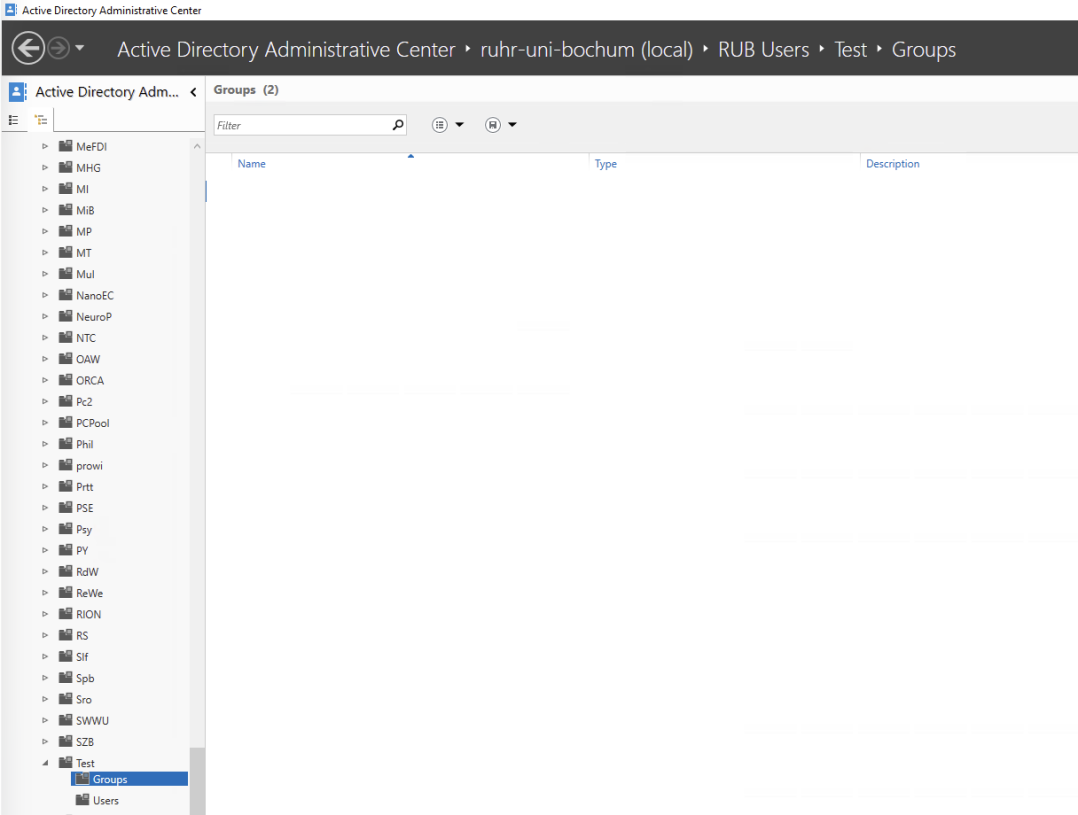1078x815 pixels.
Task: Collapse the navigation pane with the chevron
Action: (x=193, y=92)
